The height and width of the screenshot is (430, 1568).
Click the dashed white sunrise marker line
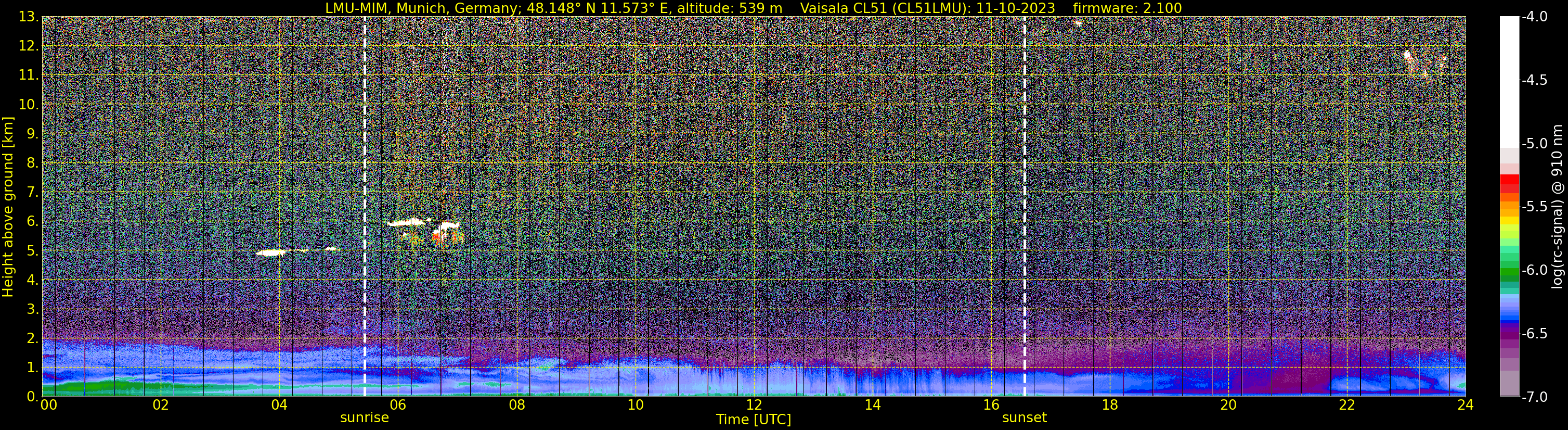coord(365,207)
